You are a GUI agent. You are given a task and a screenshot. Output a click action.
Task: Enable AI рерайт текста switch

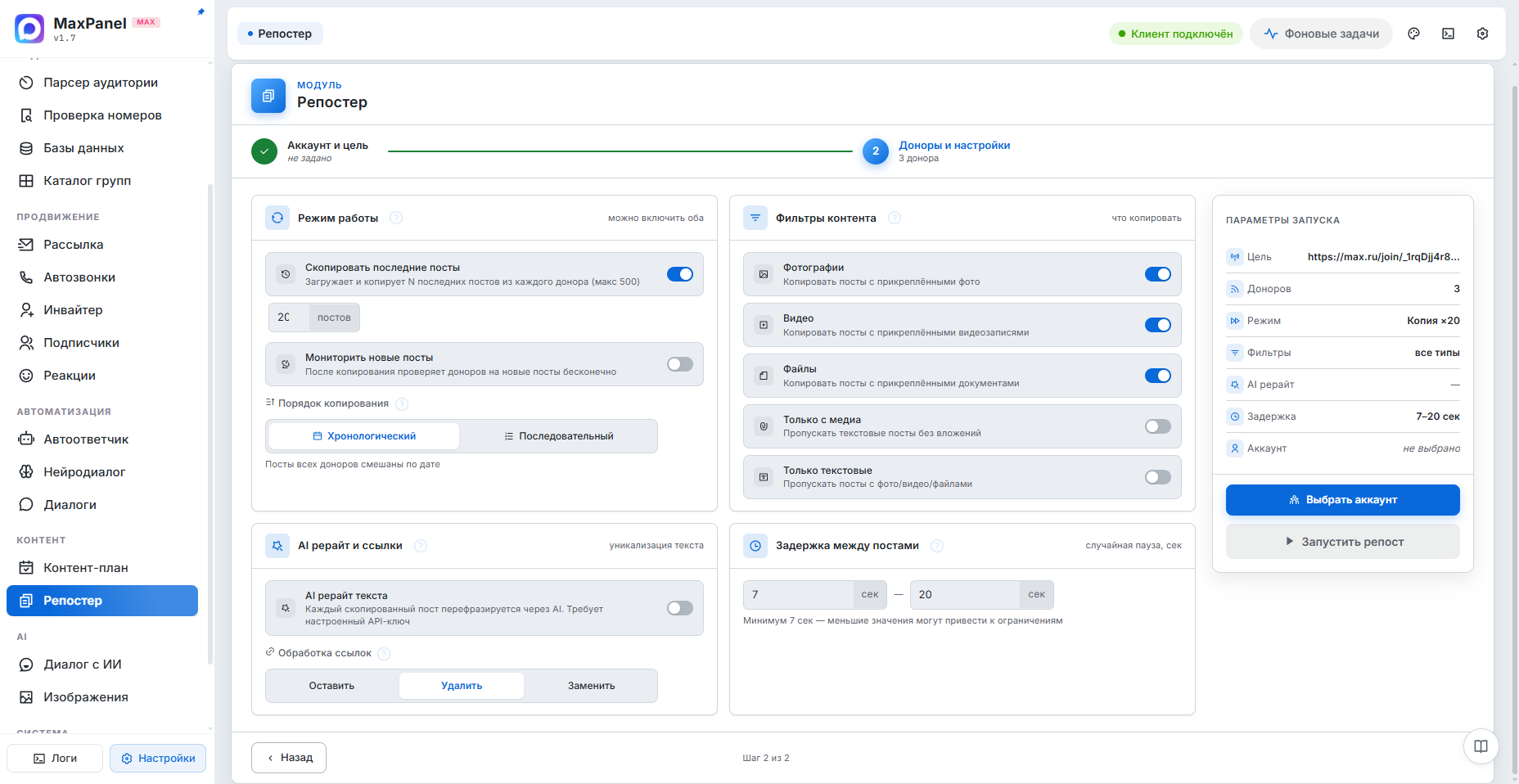tap(679, 608)
